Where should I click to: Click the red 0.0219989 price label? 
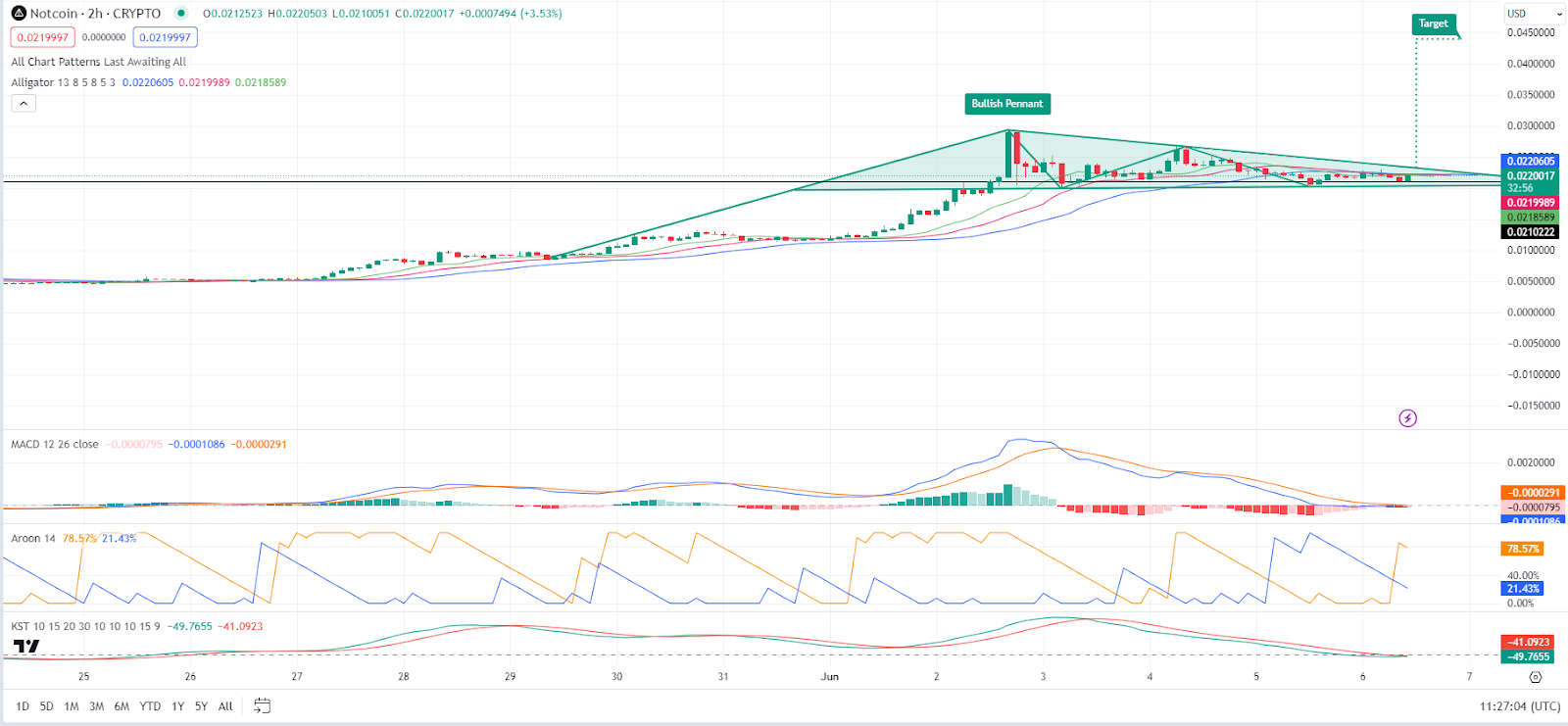coord(1530,203)
